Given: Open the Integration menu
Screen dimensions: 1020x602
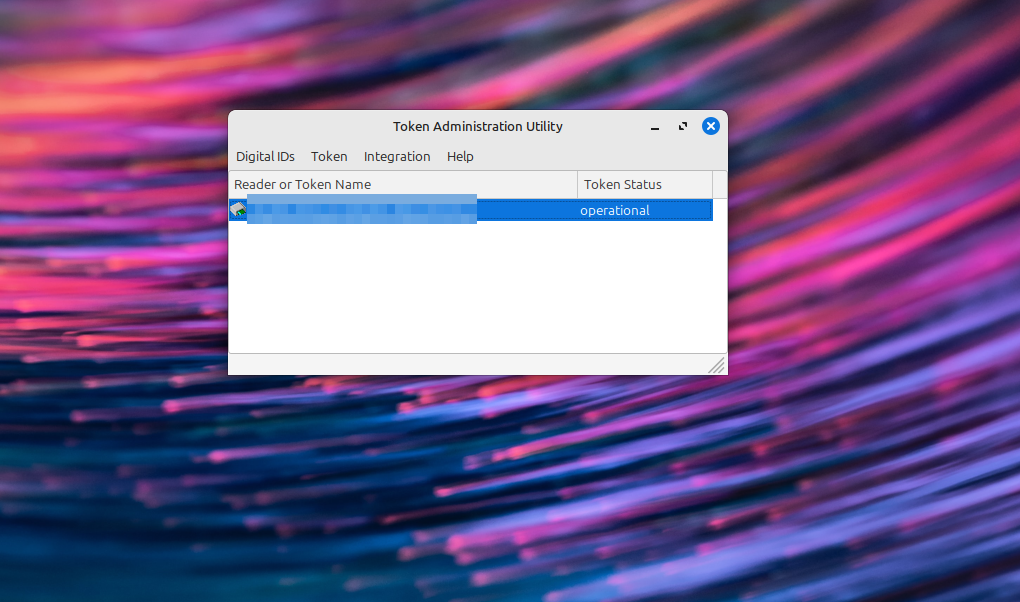Looking at the screenshot, I should click(x=397, y=157).
